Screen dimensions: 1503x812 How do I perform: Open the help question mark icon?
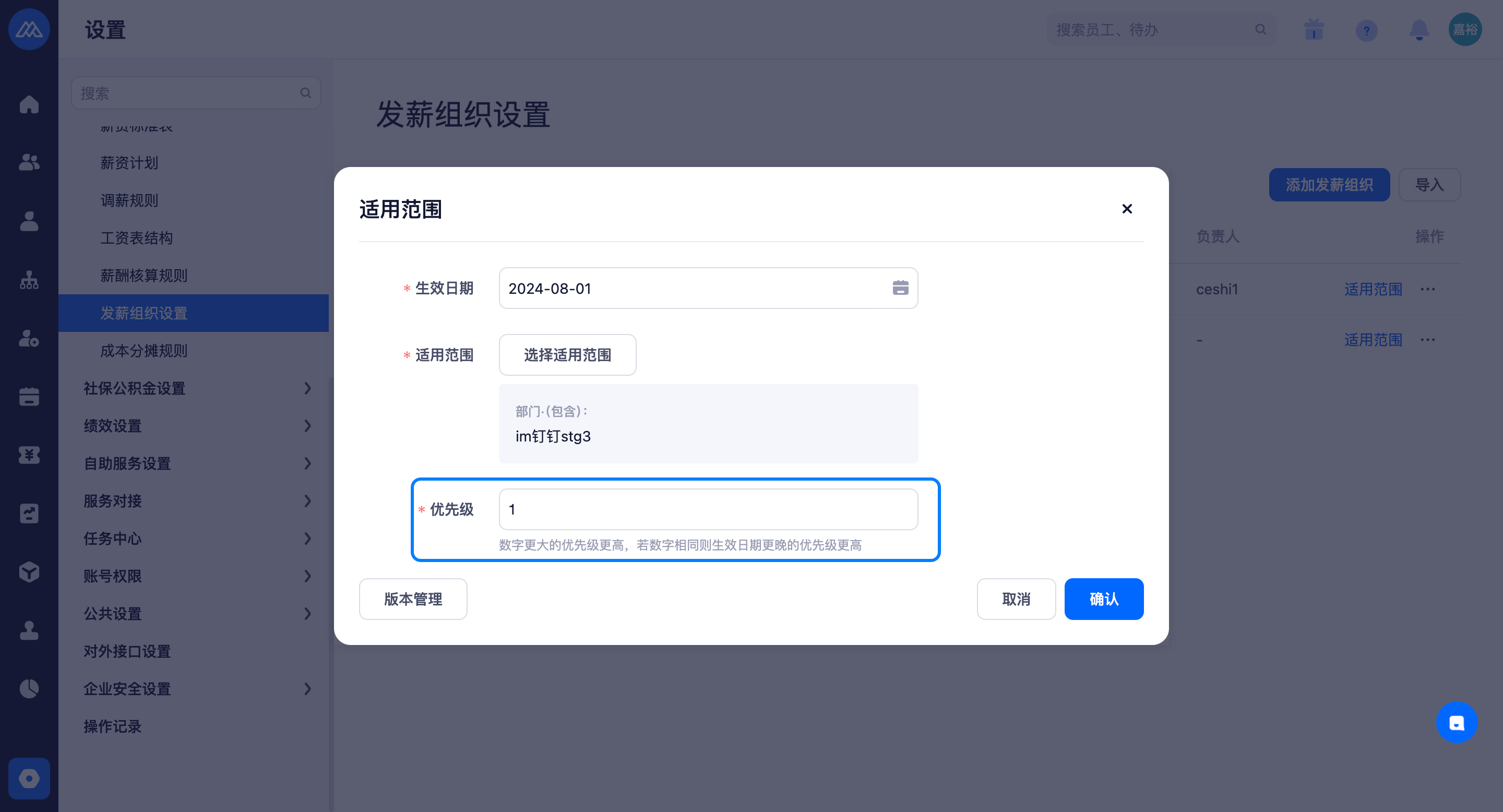coord(1366,30)
